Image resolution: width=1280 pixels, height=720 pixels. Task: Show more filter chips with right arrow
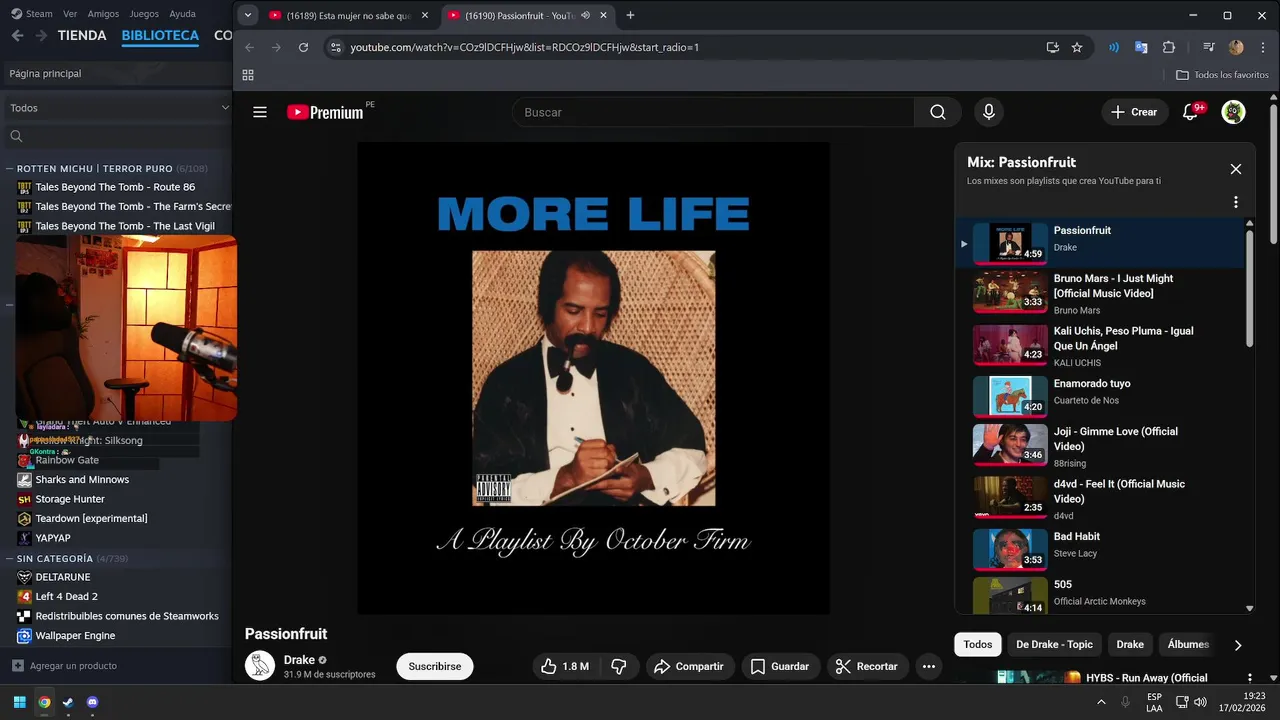coord(1238,645)
